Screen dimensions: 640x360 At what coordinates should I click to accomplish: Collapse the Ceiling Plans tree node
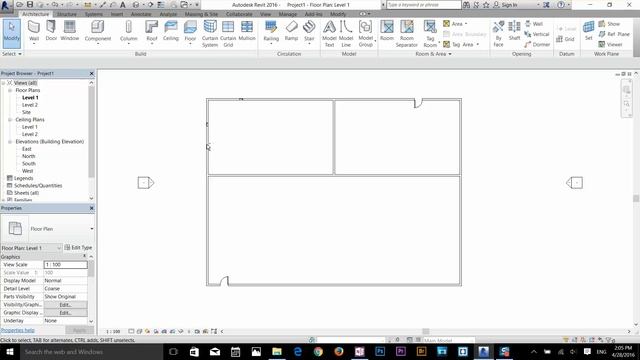(10, 120)
